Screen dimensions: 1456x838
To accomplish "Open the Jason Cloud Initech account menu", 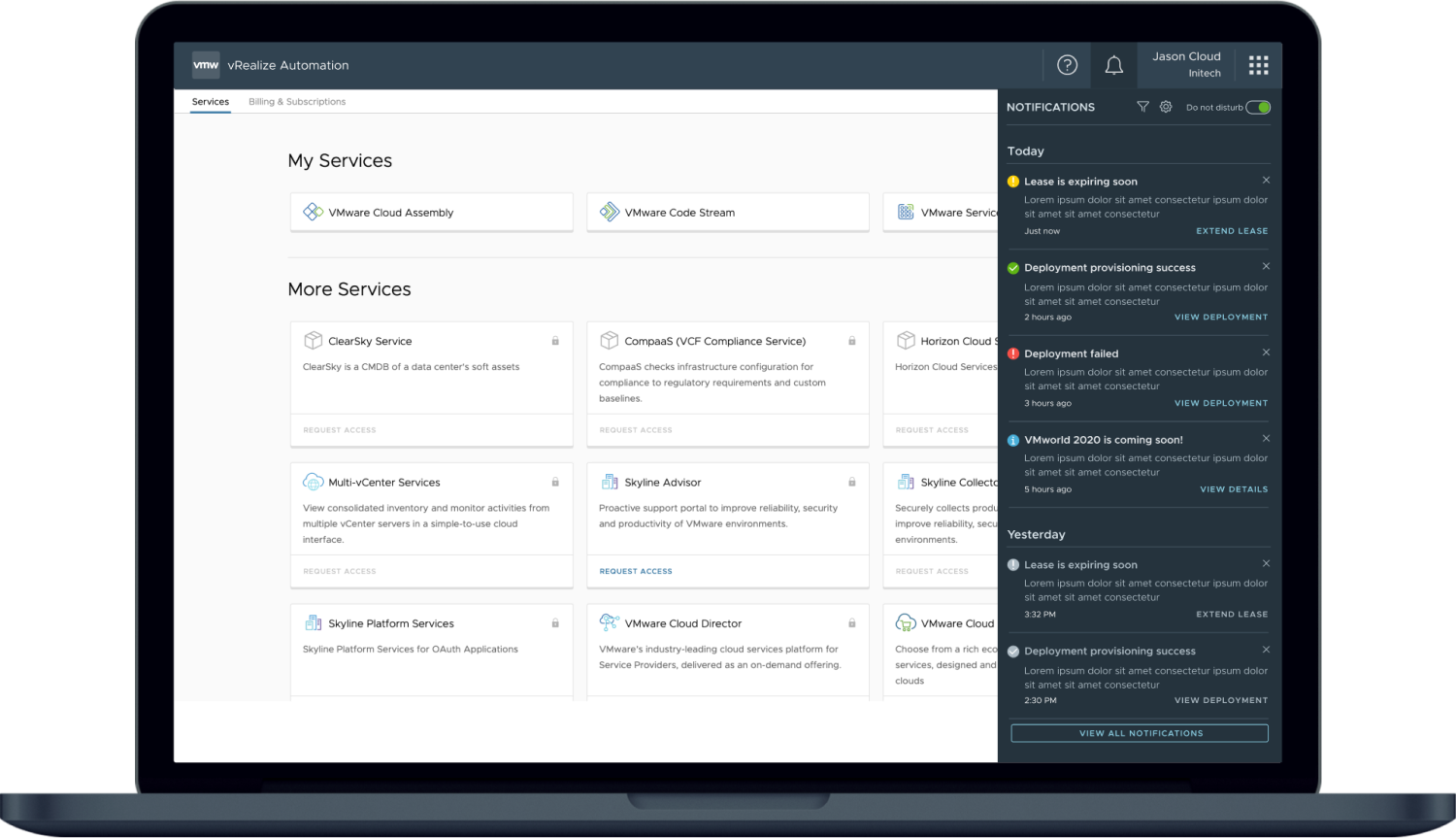I will pyautogui.click(x=1187, y=65).
